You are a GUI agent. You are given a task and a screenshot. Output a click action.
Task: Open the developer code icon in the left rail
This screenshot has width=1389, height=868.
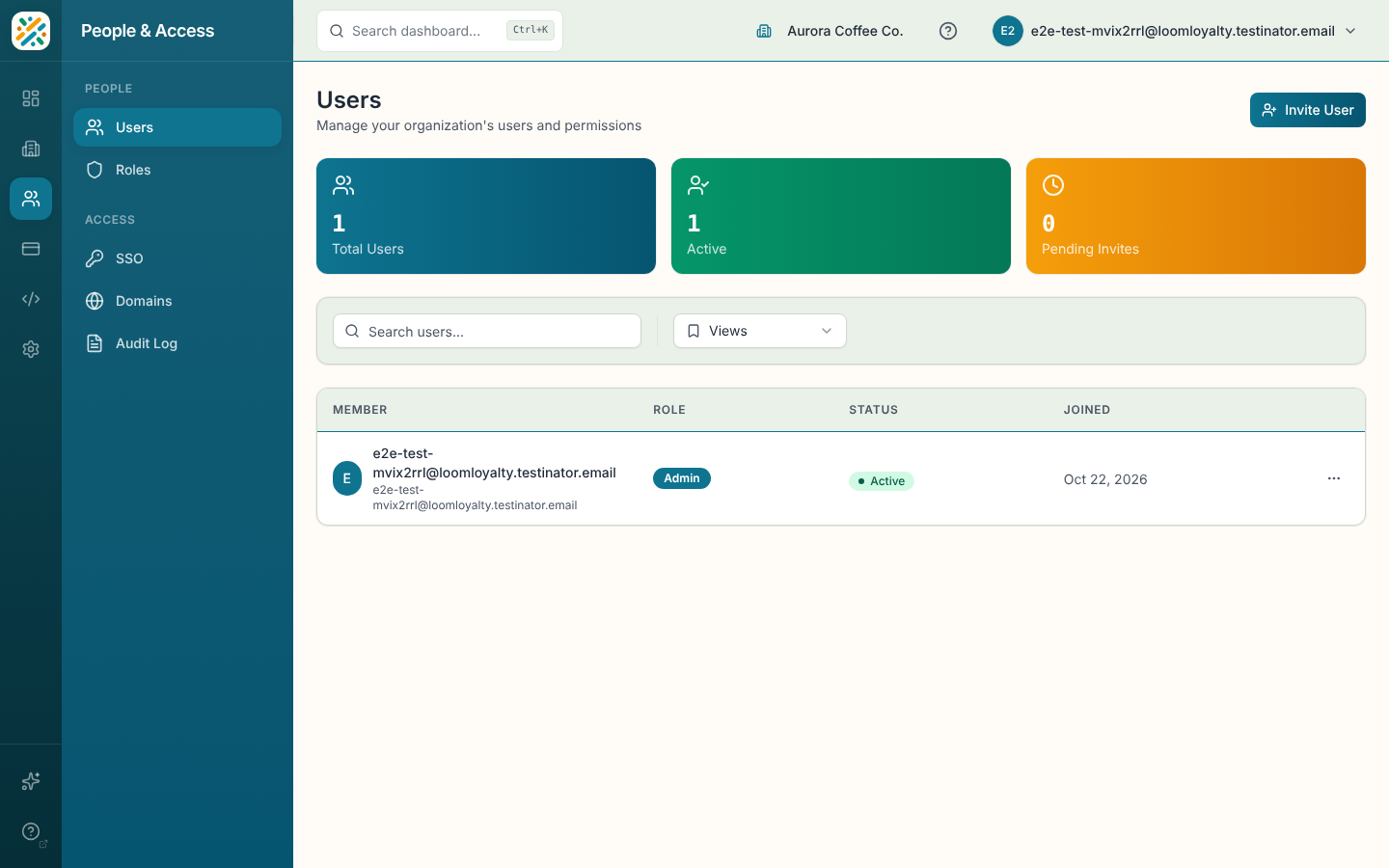click(31, 299)
